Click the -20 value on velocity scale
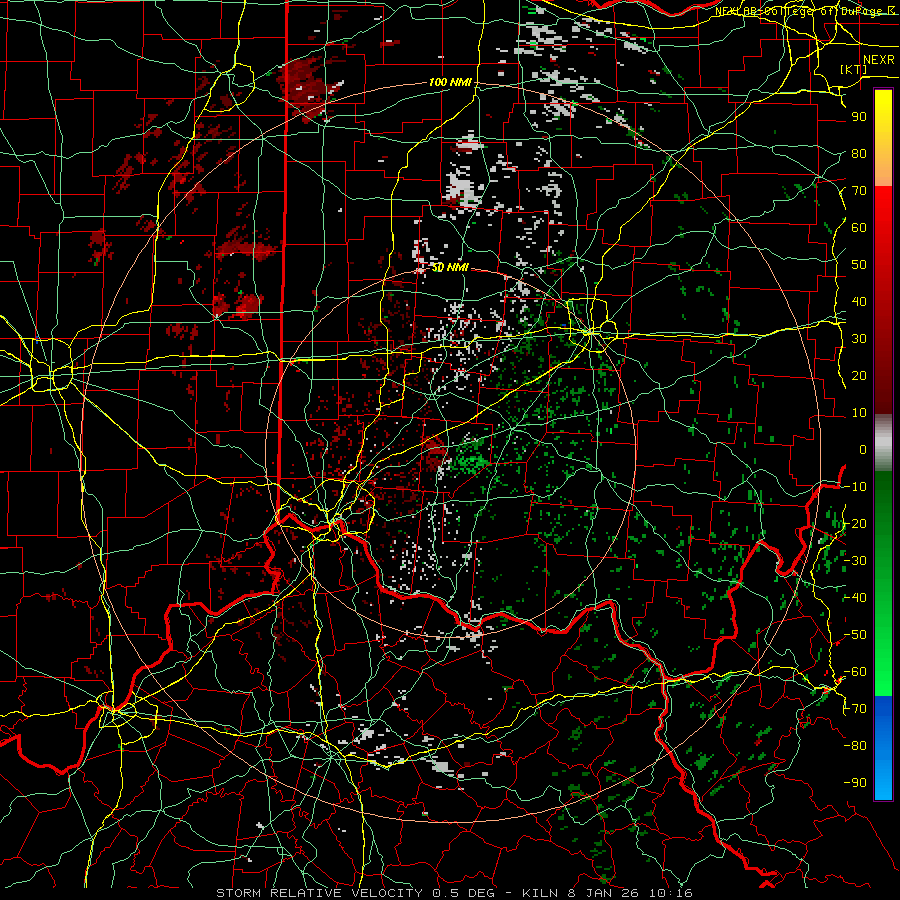The height and width of the screenshot is (900, 900). 855,524
